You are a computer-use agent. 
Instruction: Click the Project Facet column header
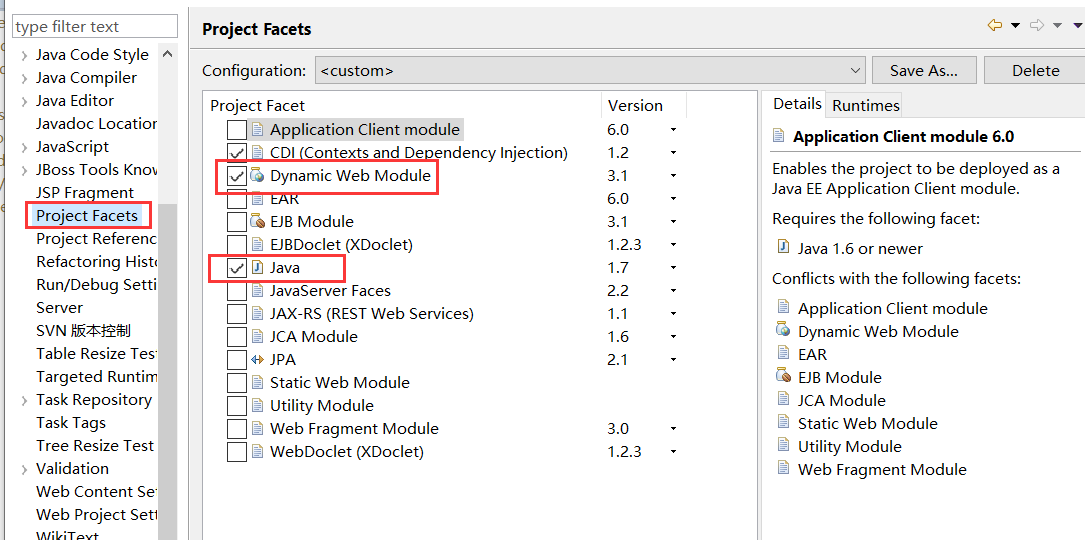click(402, 105)
